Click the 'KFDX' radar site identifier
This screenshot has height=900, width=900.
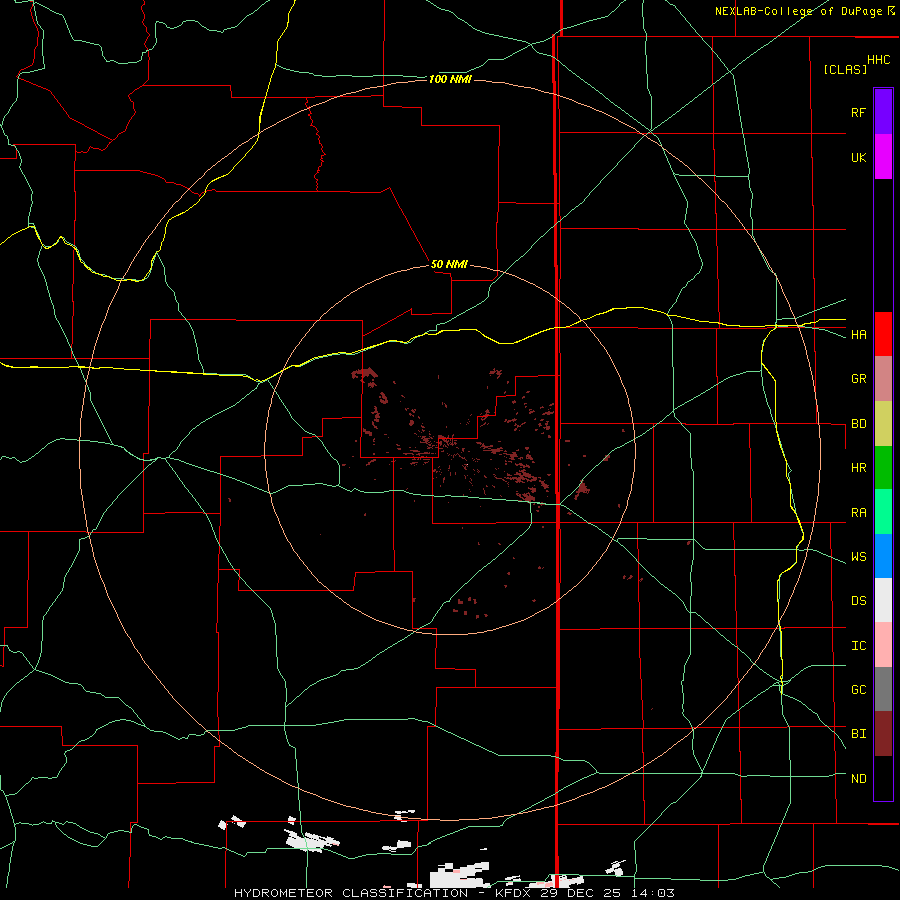[512, 893]
